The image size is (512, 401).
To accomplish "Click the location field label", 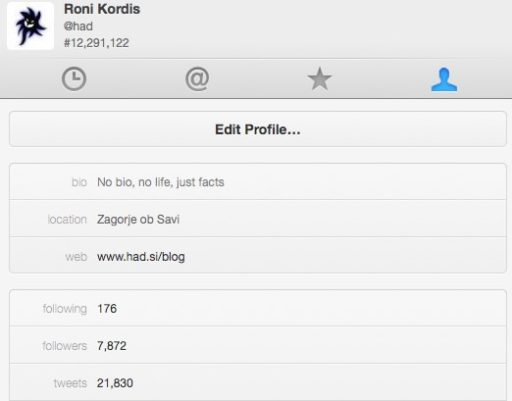I will pos(67,219).
